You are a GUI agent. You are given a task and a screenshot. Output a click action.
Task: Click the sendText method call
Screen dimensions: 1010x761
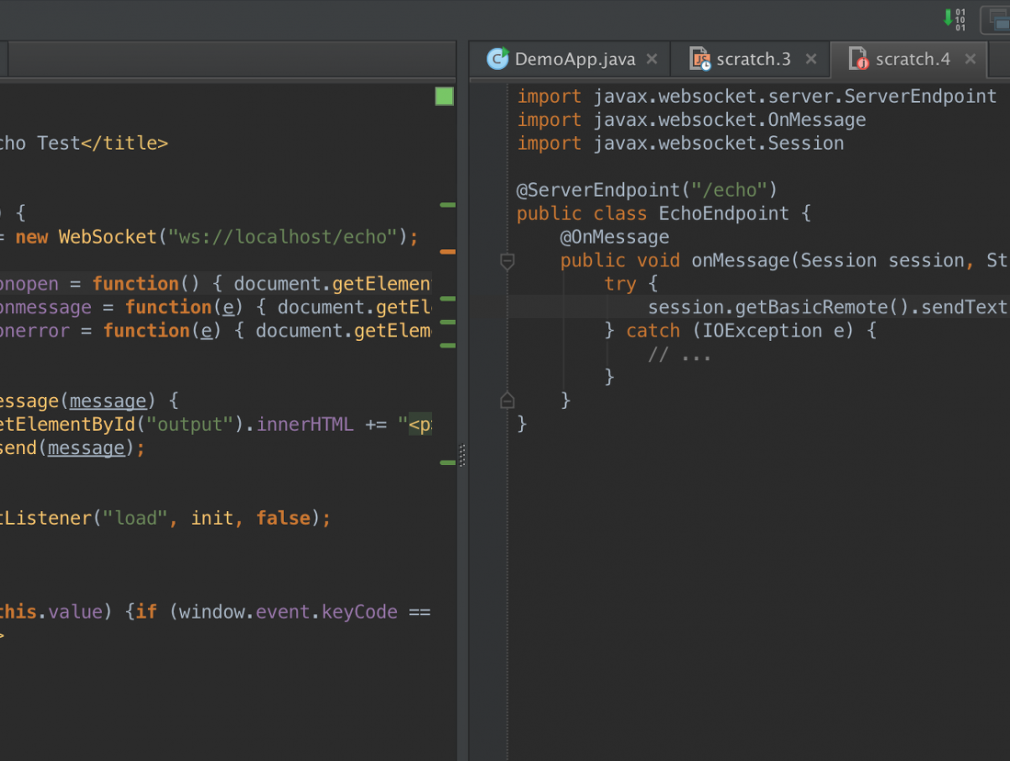click(964, 307)
